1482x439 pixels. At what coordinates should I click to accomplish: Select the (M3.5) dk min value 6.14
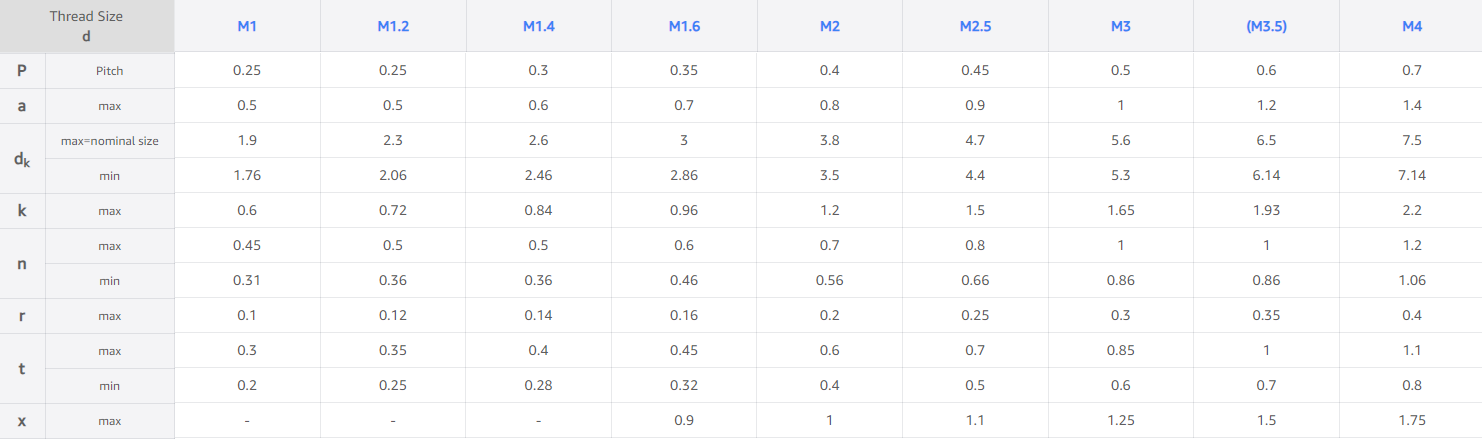pyautogui.click(x=1266, y=176)
